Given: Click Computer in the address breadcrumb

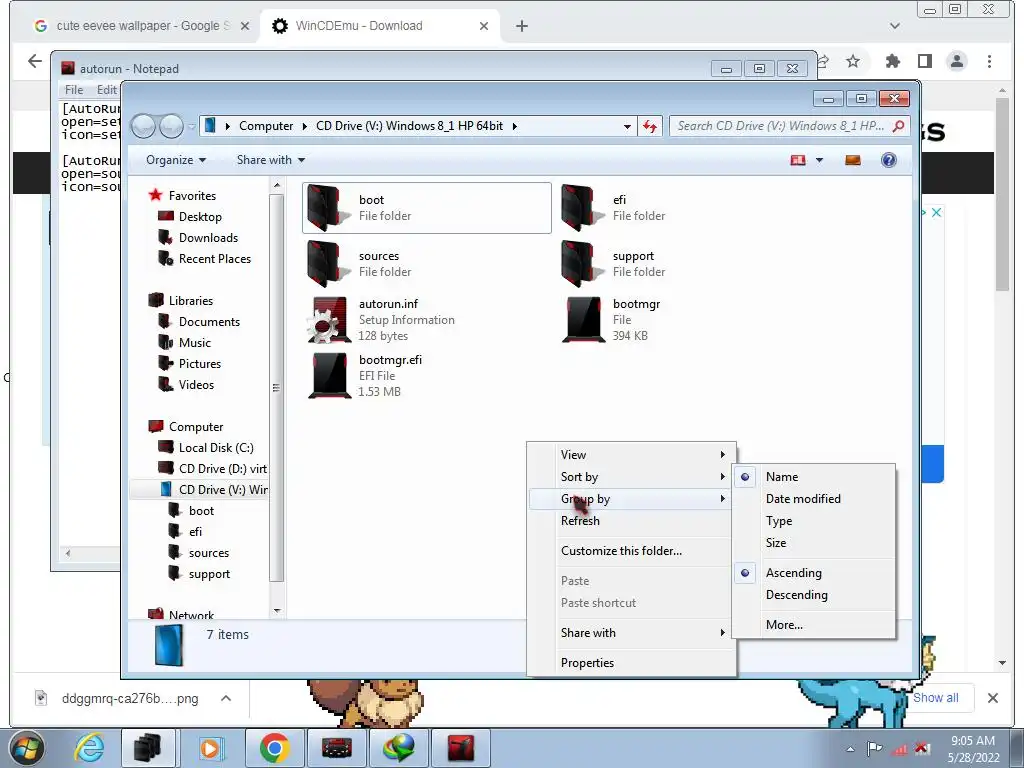Looking at the screenshot, I should pyautogui.click(x=266, y=126).
